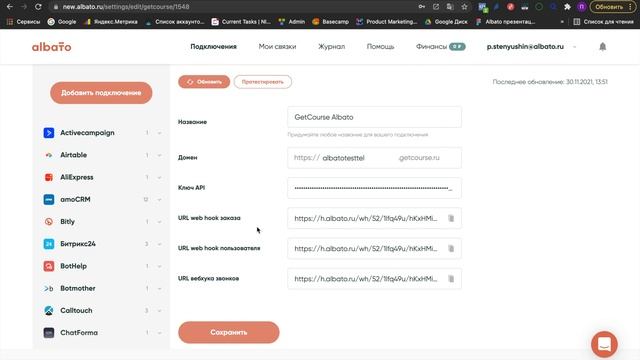Expand the BotHelp connections list
The image size is (640, 360).
[x=160, y=267]
